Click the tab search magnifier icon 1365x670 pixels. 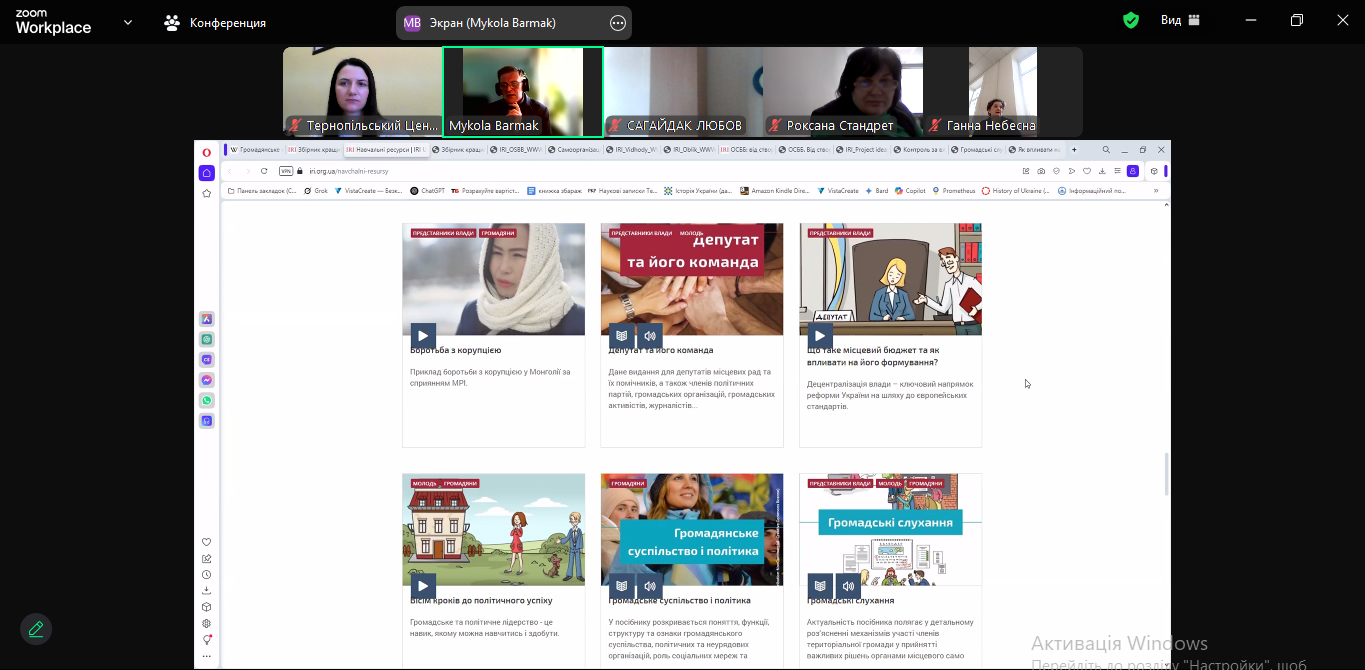(x=1106, y=150)
